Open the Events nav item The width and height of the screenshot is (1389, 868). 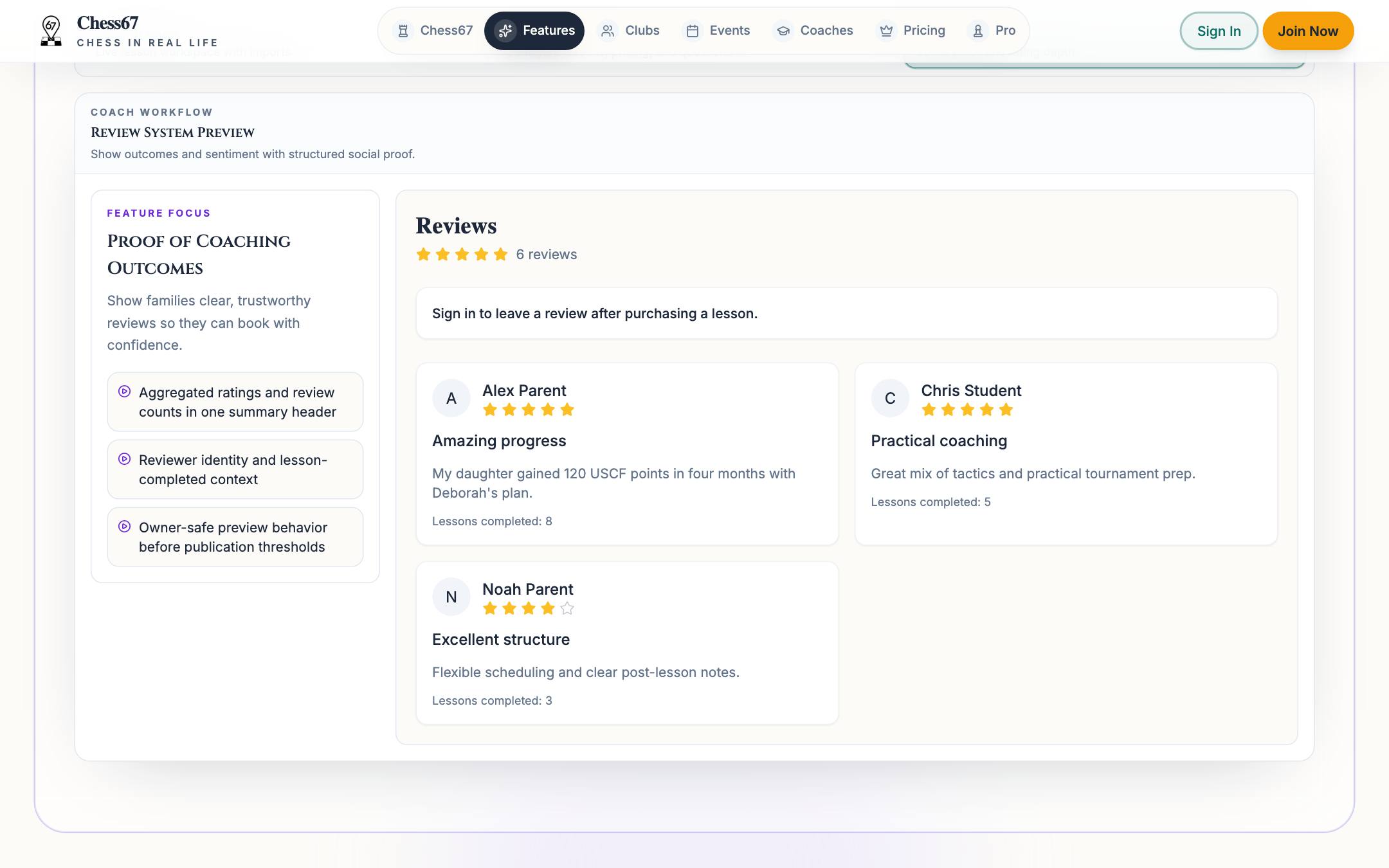tap(718, 31)
